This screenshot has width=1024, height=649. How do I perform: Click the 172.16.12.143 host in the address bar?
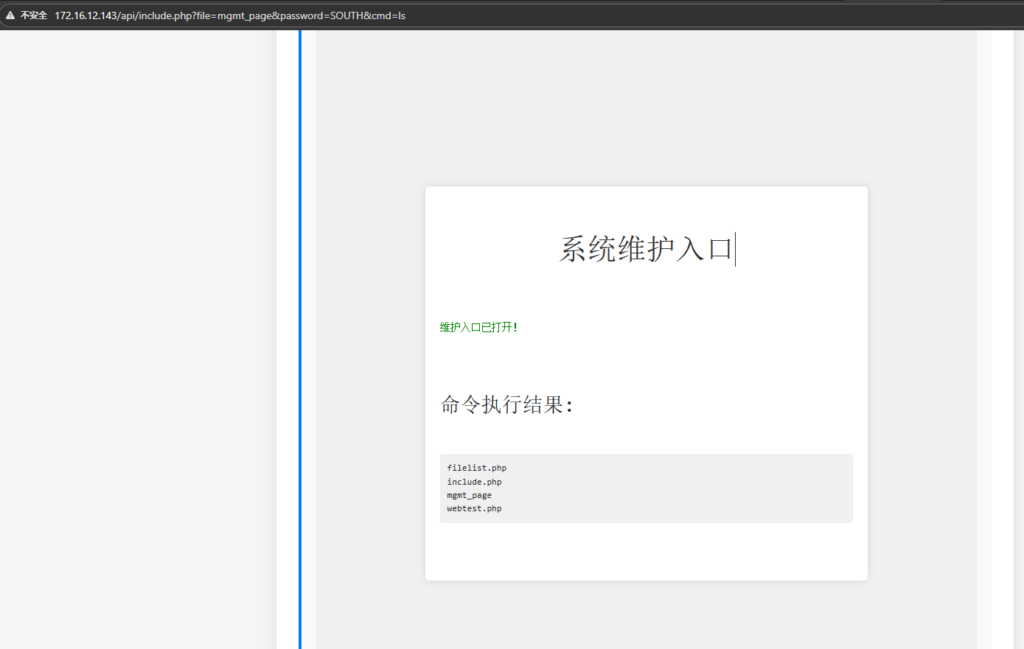click(x=86, y=16)
